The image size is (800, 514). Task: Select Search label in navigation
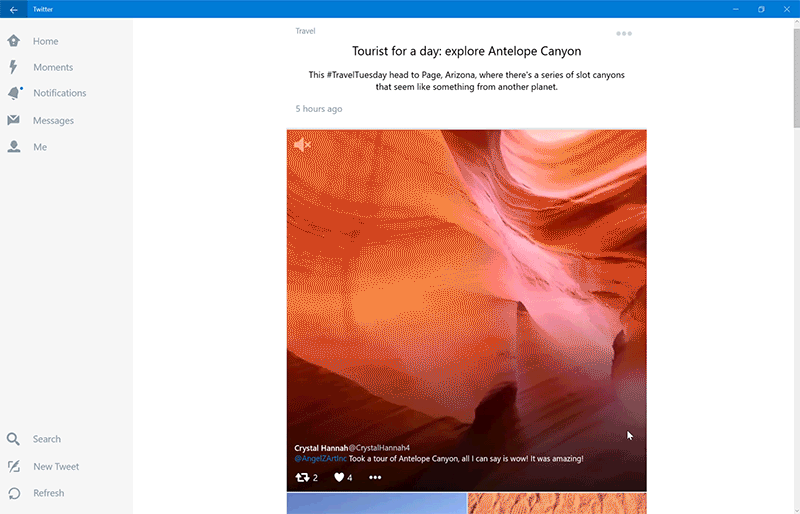[47, 439]
